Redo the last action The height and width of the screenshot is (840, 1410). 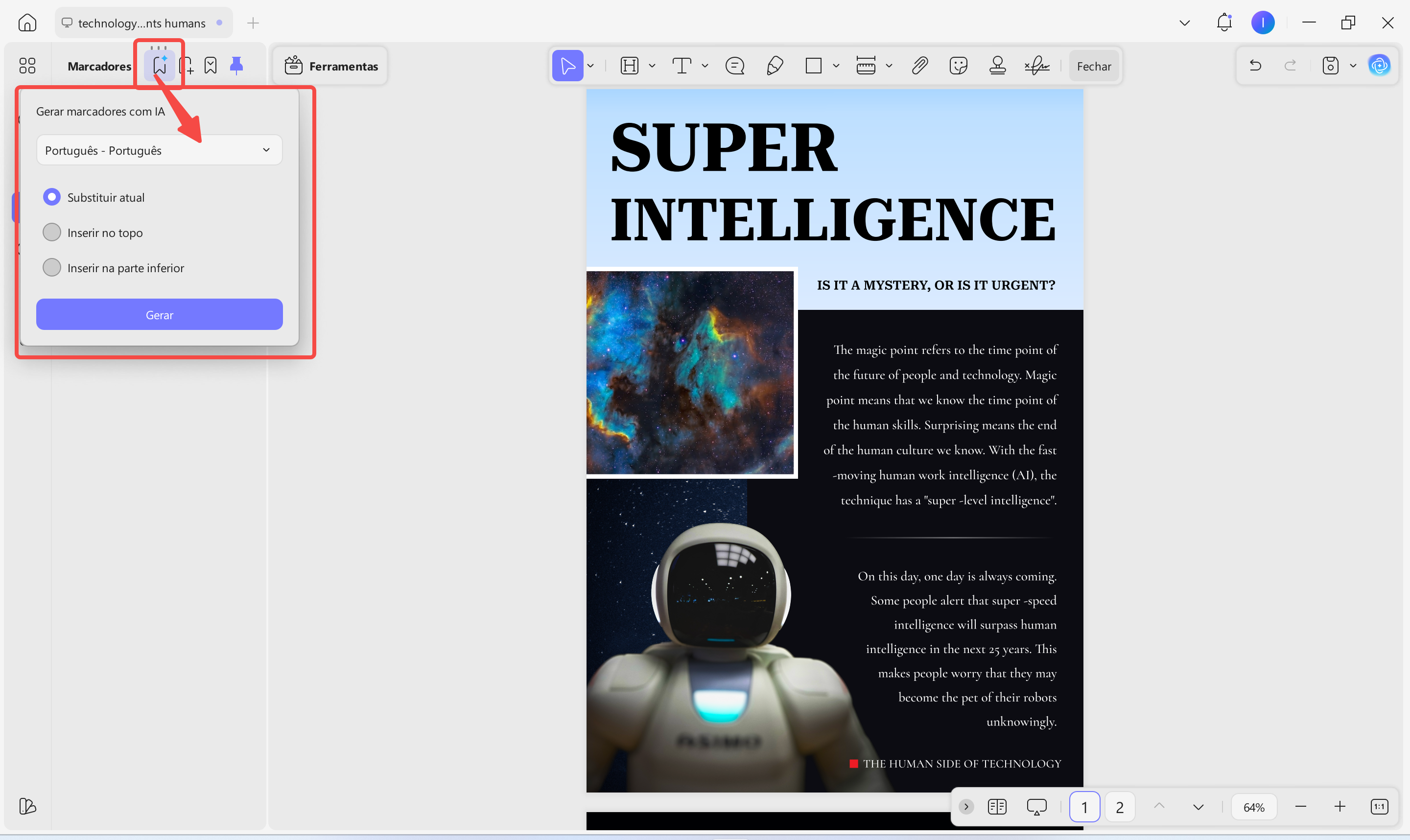1291,66
